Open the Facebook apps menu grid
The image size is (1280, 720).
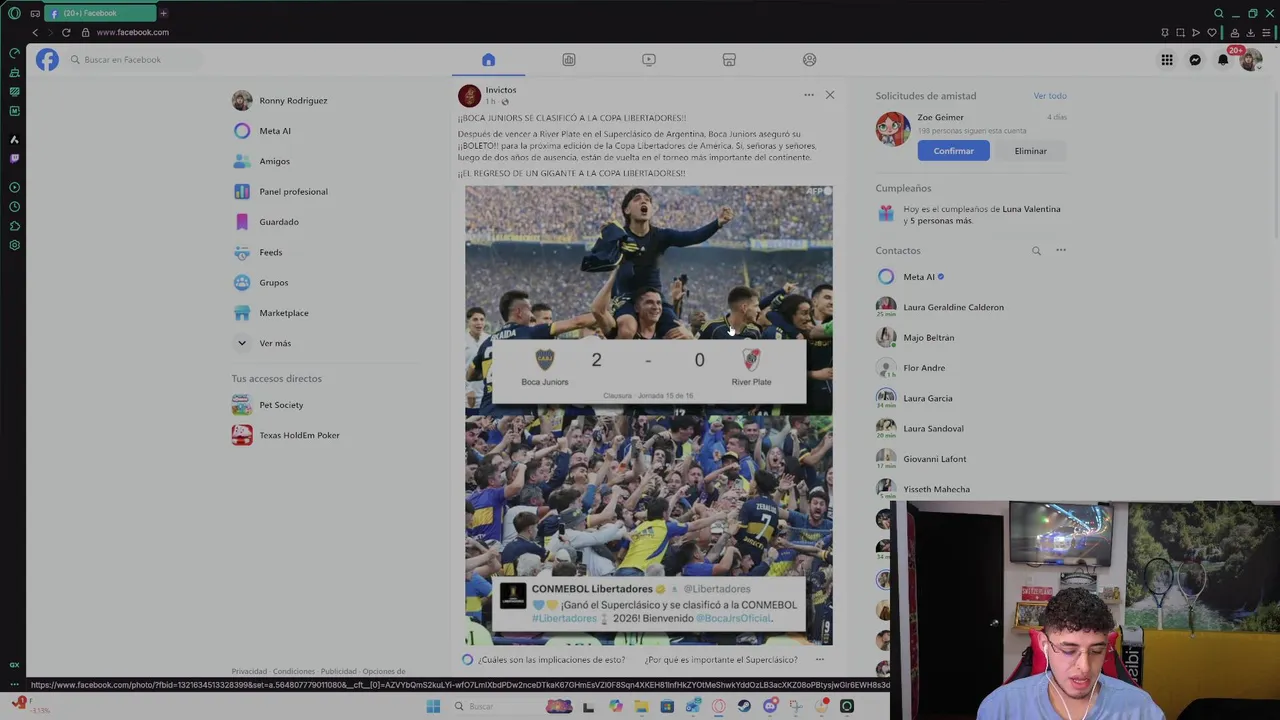pos(1166,60)
